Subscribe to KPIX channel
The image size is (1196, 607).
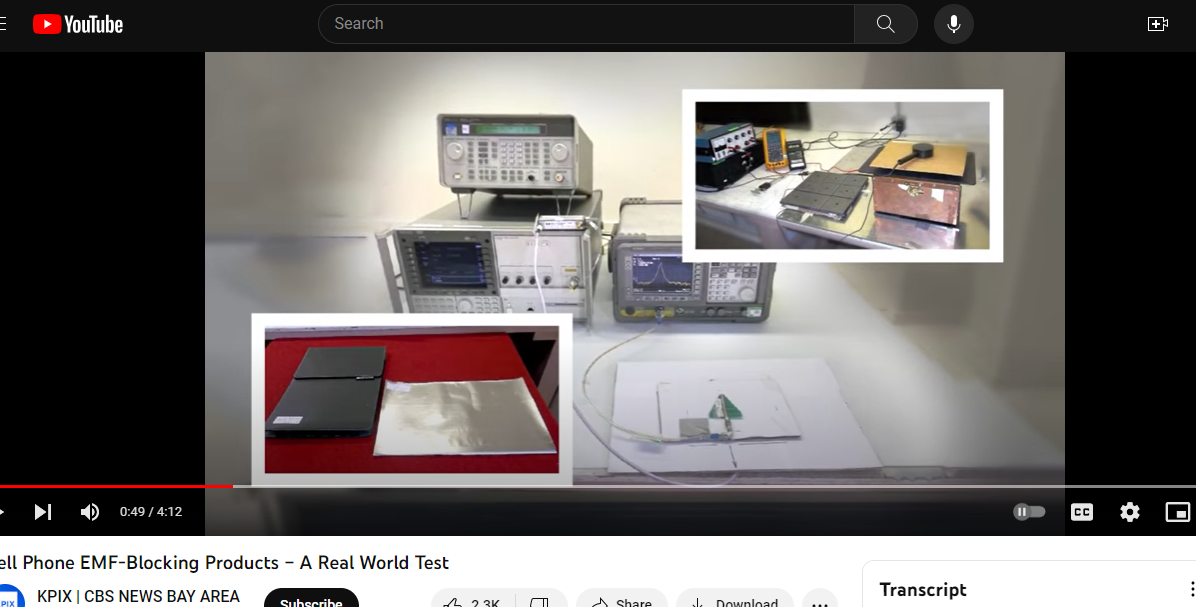click(x=311, y=602)
